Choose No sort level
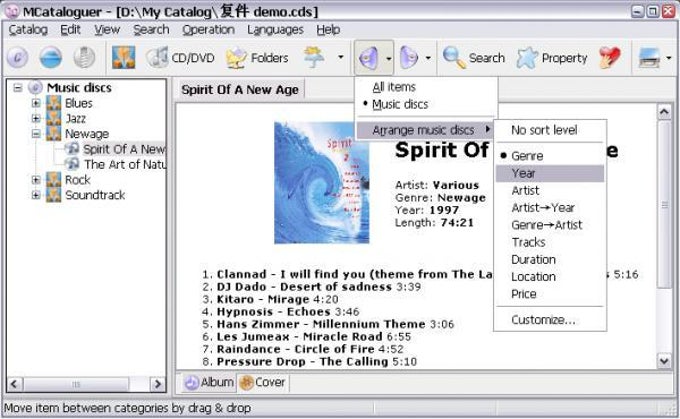680x419 pixels. click(549, 130)
